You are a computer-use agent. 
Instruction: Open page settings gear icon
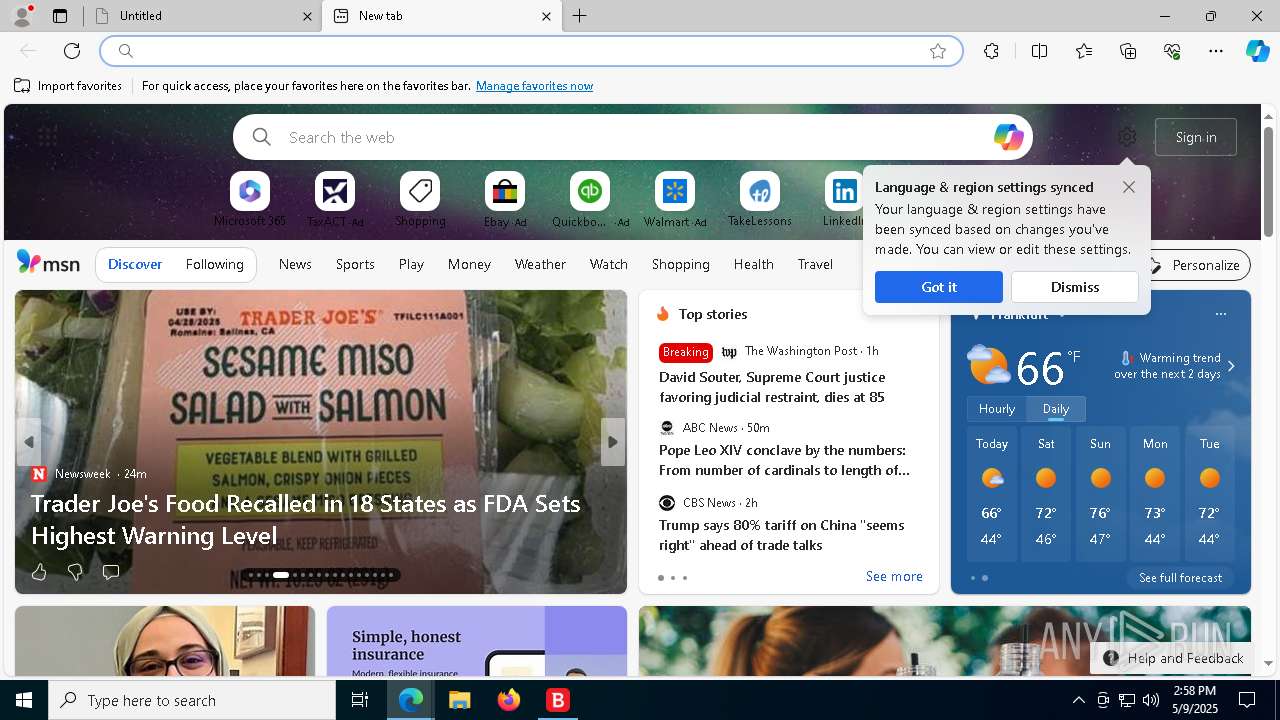(1127, 137)
